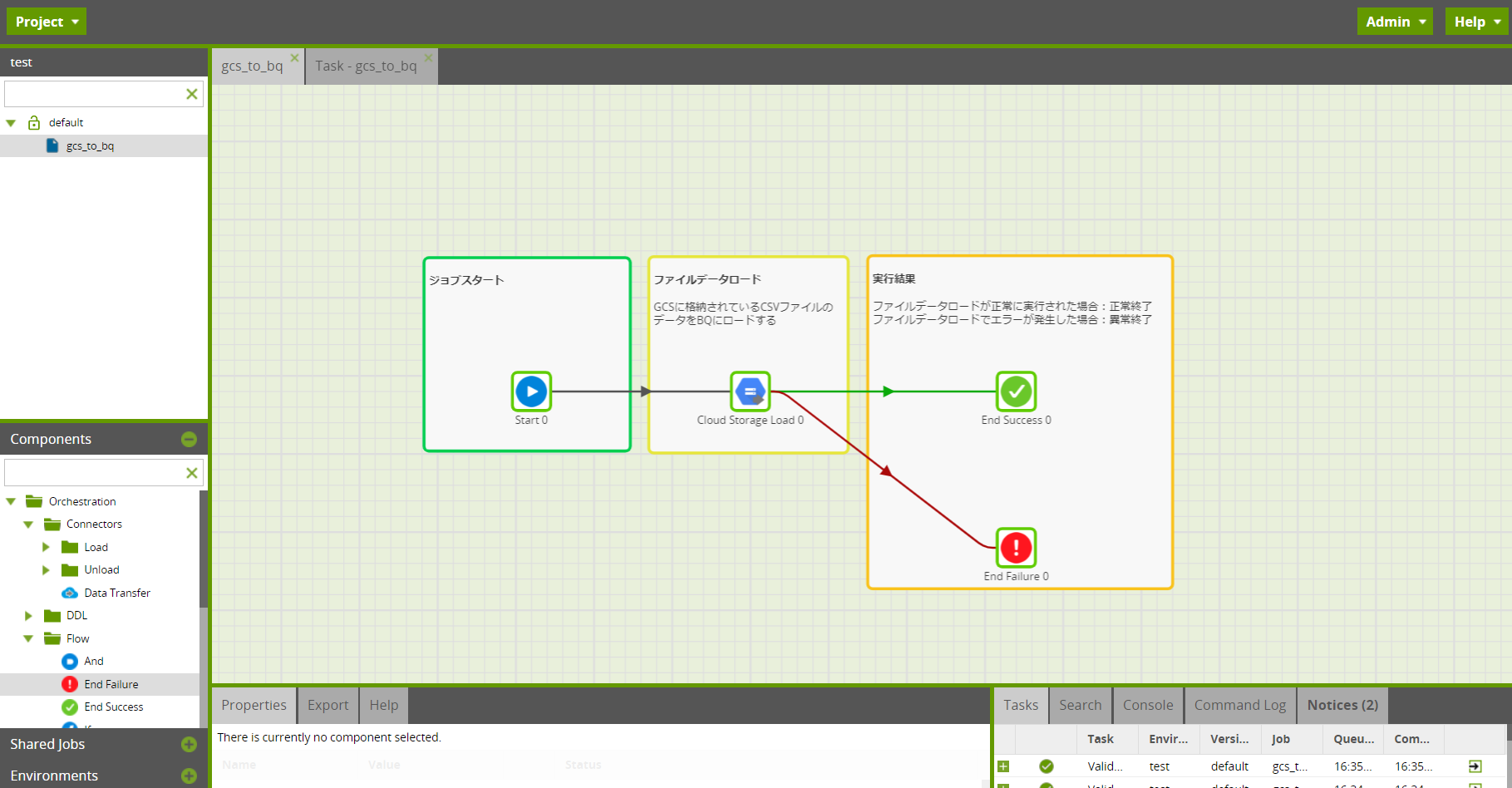Click the Flow folder icon
Viewport: 1512px width, 788px height.
(x=52, y=638)
